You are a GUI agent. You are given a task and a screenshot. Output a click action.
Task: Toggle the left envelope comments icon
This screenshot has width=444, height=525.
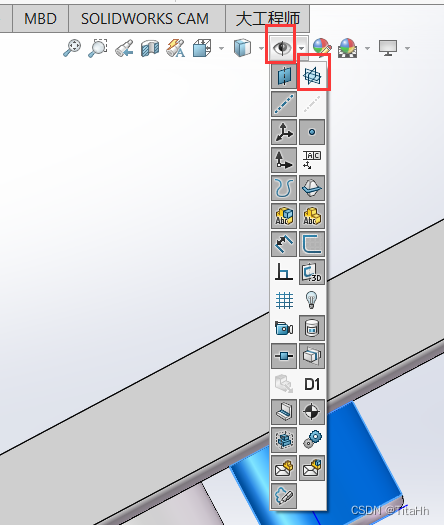[x=284, y=468]
